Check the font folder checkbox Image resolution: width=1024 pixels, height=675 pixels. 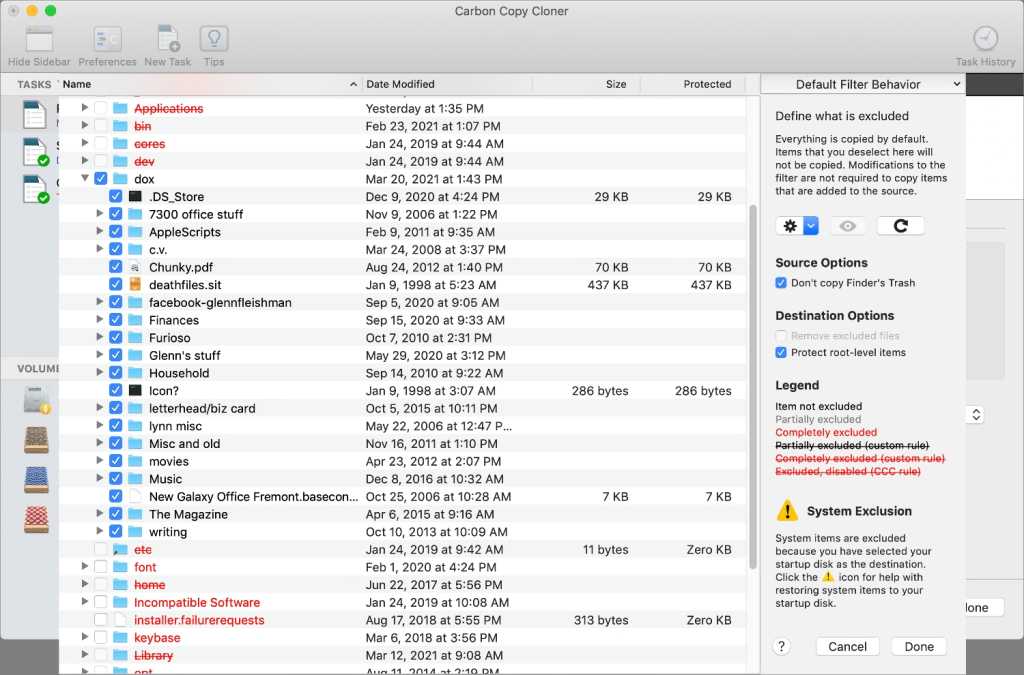101,567
